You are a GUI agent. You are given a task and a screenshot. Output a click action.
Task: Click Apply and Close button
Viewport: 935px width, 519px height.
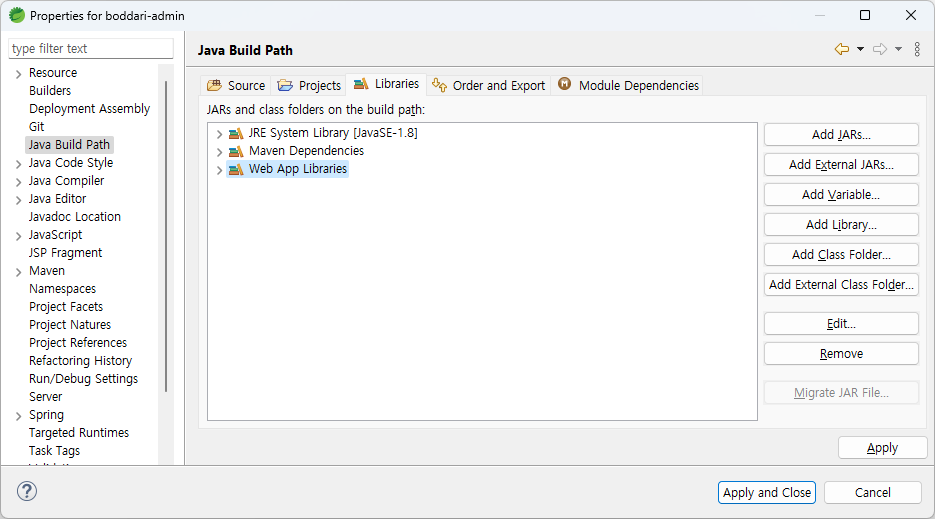click(x=767, y=493)
